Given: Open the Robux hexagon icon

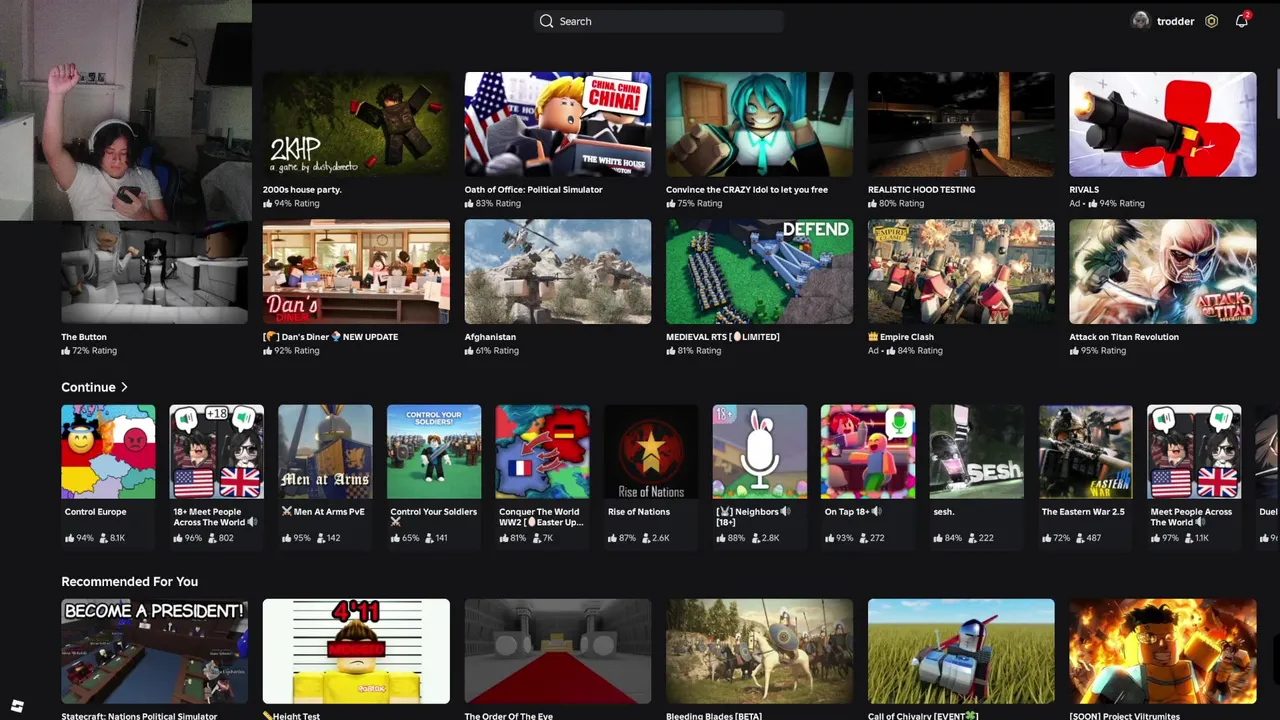Looking at the screenshot, I should [x=1211, y=21].
